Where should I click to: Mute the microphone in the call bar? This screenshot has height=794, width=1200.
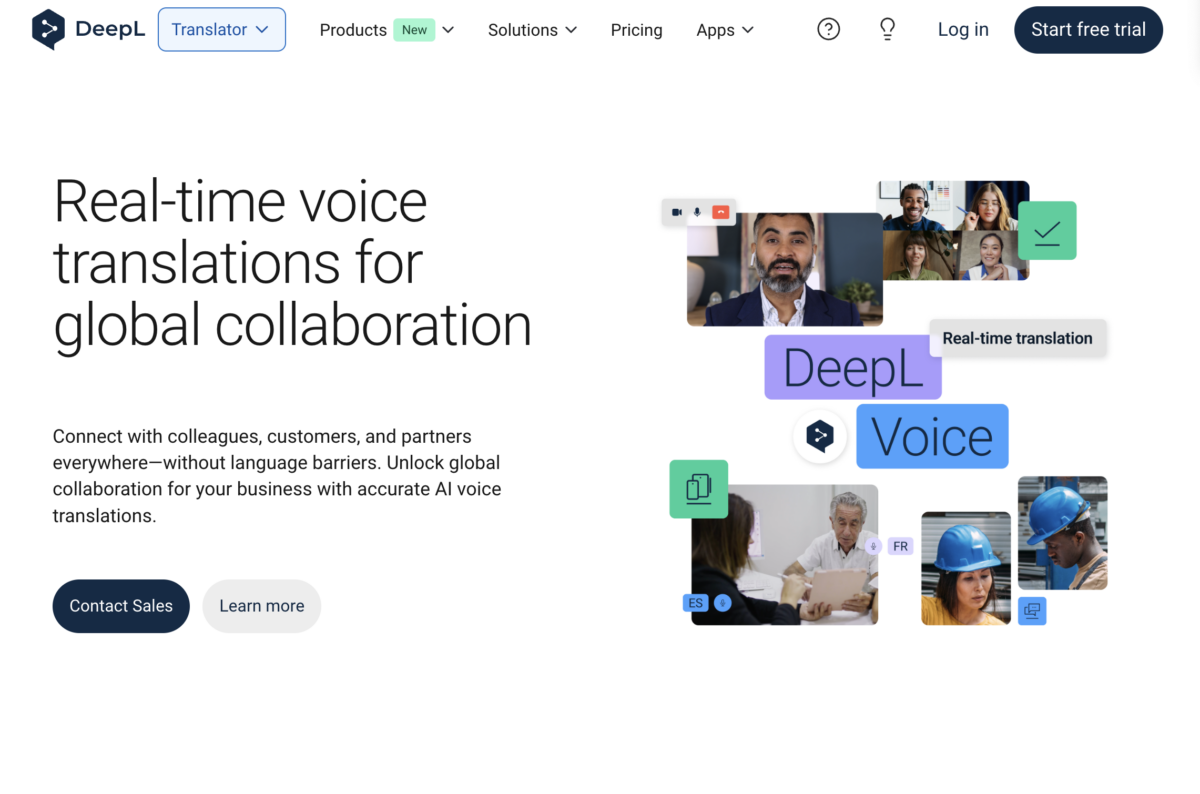coord(697,212)
